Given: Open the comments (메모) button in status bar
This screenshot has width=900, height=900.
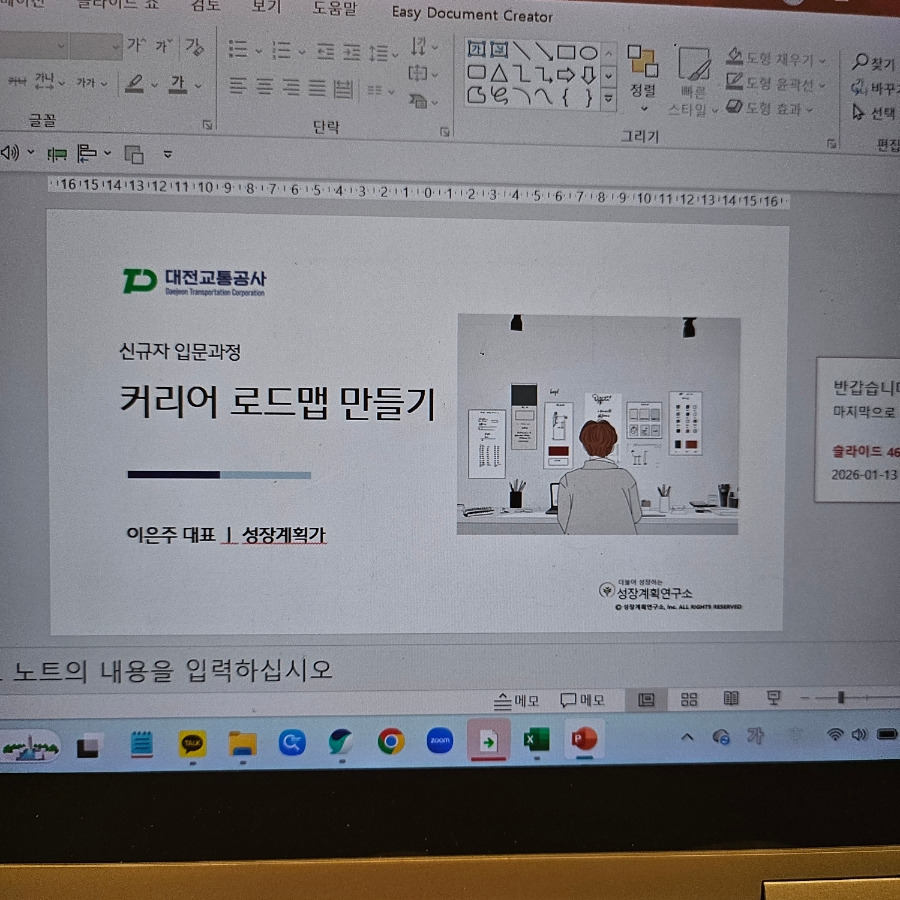Looking at the screenshot, I should click(584, 700).
